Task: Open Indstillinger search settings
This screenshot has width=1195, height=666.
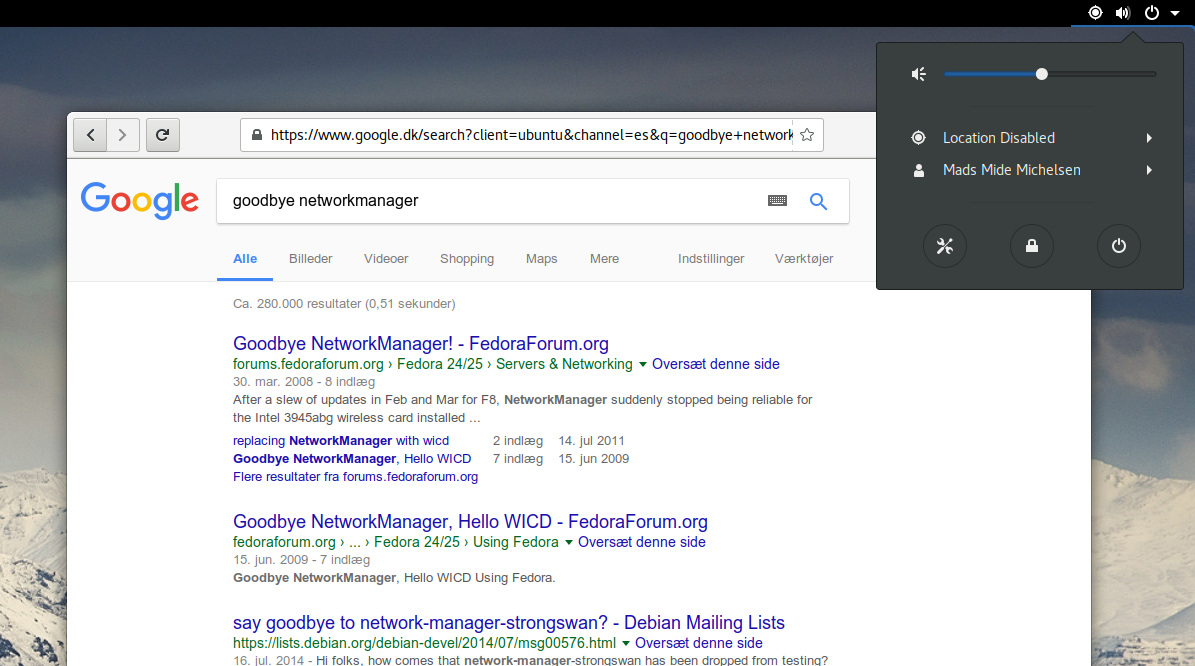Action: click(711, 259)
